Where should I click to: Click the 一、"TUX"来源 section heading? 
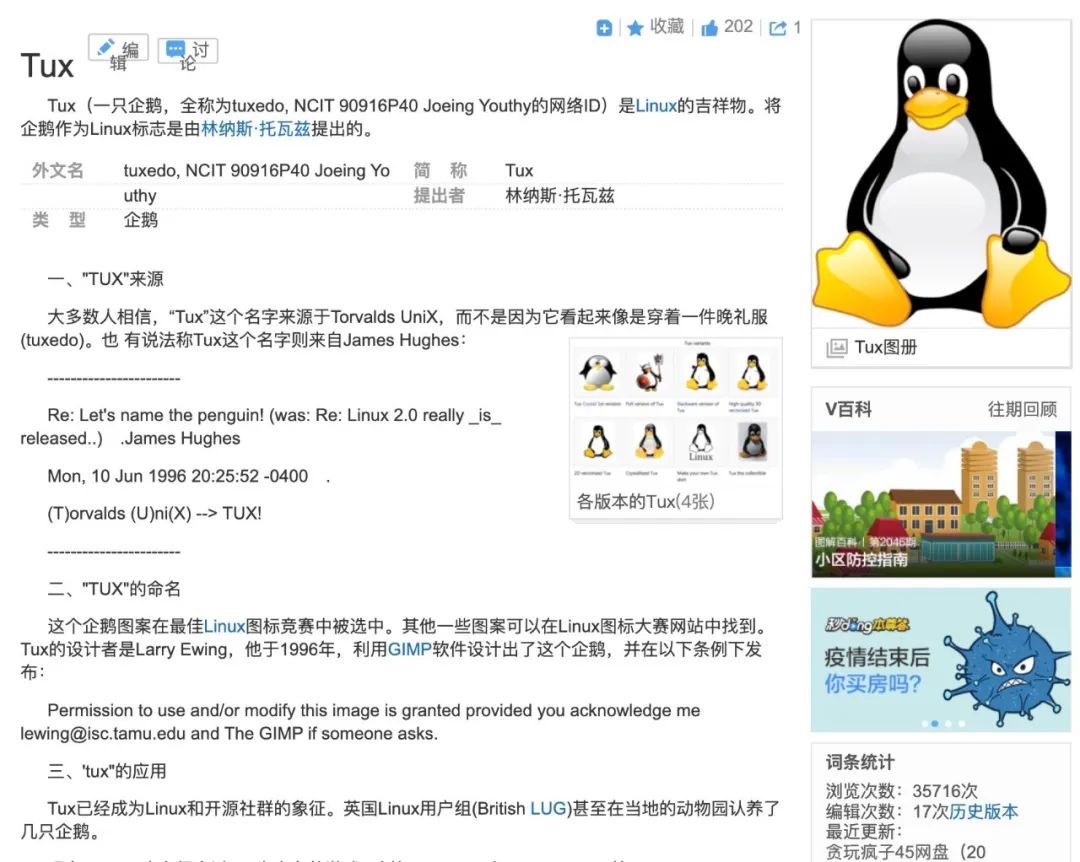(105, 279)
